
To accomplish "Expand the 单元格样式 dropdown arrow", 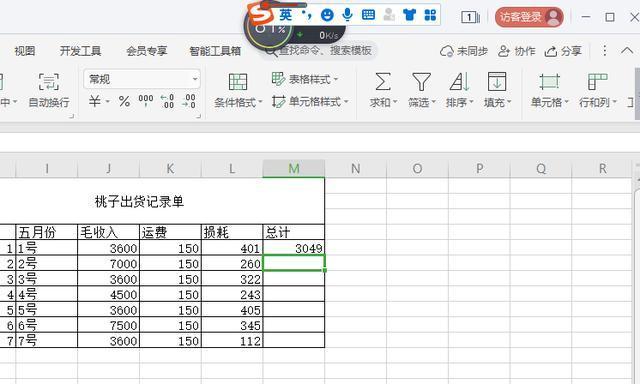I will (346, 102).
